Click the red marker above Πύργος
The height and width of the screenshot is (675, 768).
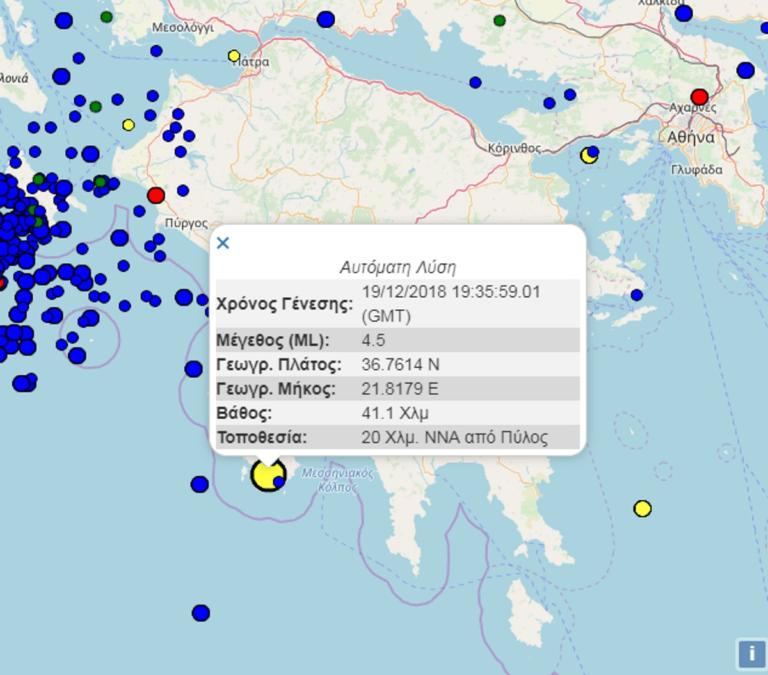coord(156,195)
